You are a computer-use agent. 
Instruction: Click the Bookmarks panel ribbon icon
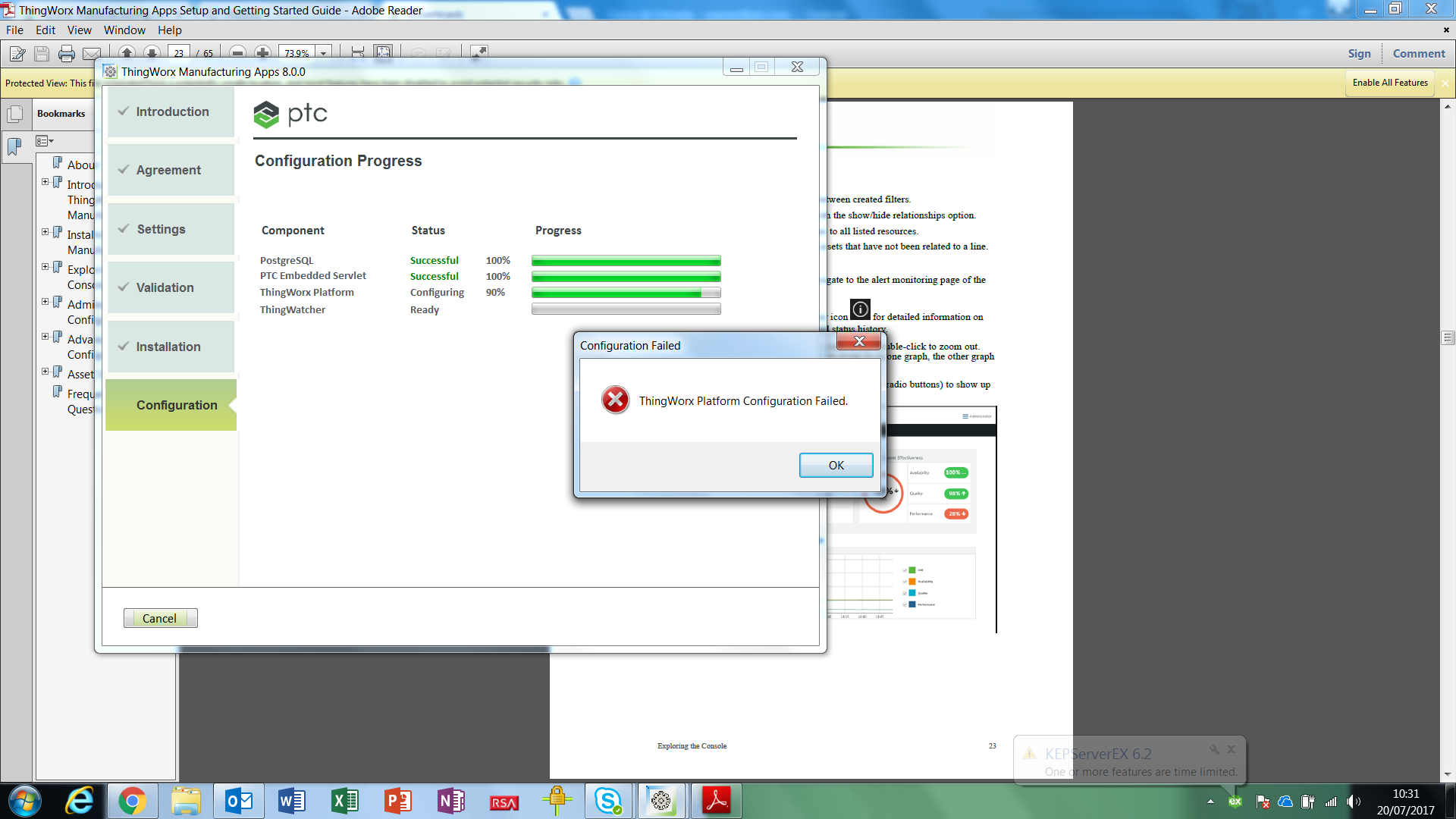point(14,146)
